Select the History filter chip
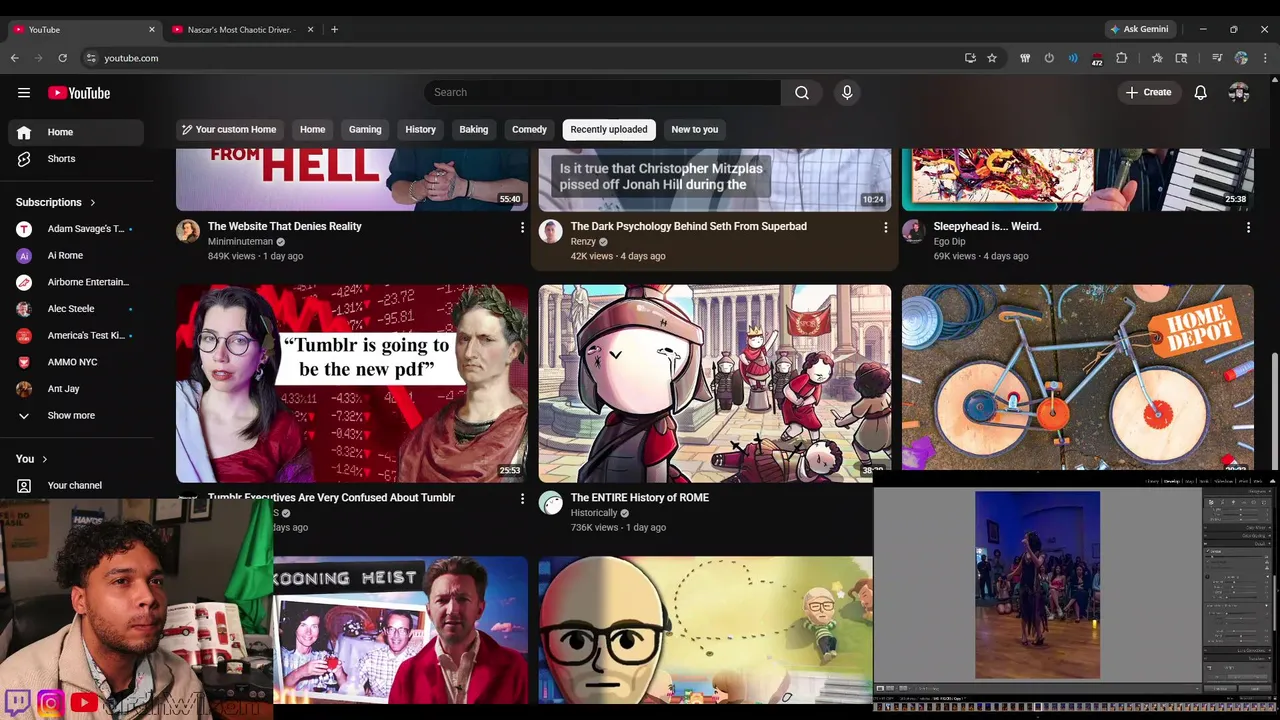 coord(420,129)
